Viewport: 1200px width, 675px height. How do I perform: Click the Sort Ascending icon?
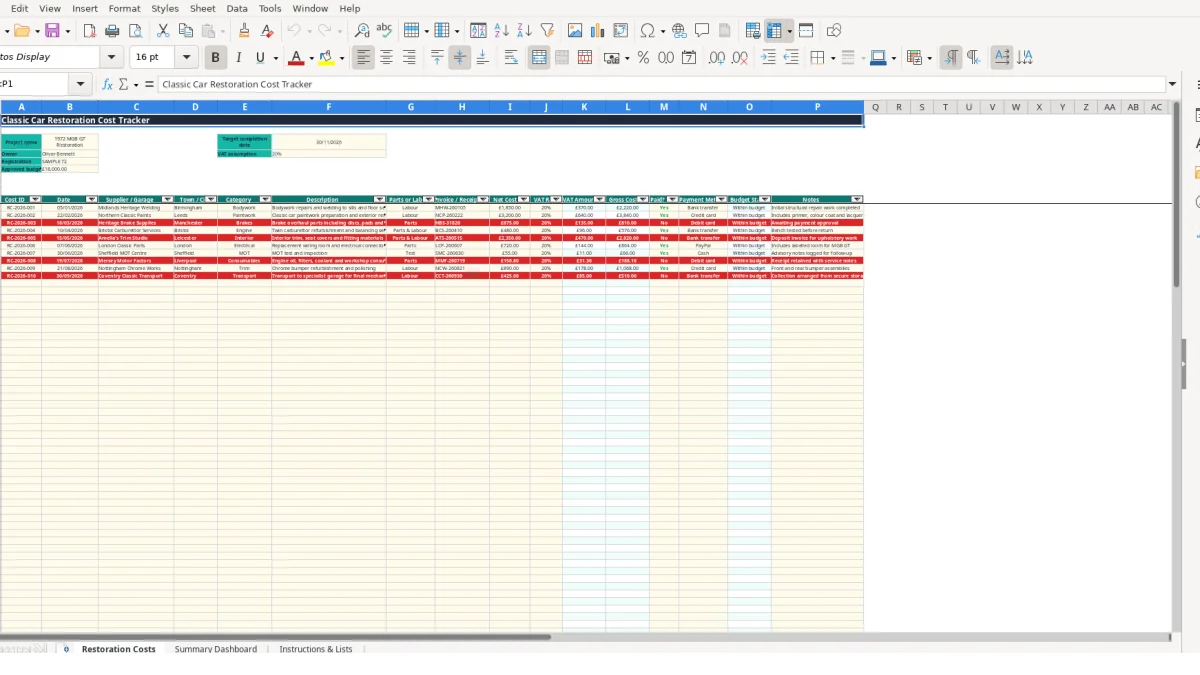[502, 31]
